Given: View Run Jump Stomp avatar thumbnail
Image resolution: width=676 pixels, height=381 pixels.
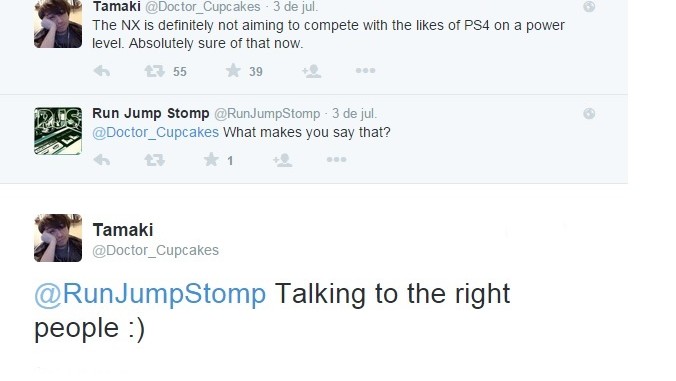Looking at the screenshot, I should point(58,131).
